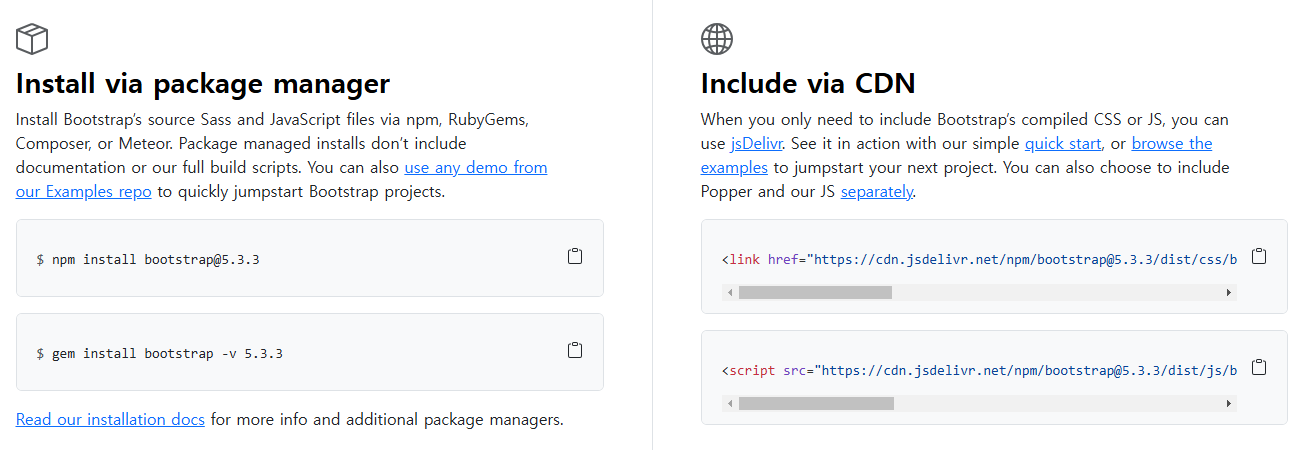The width and height of the screenshot is (1303, 450).
Task: Click the package box icon
Action: [x=32, y=39]
